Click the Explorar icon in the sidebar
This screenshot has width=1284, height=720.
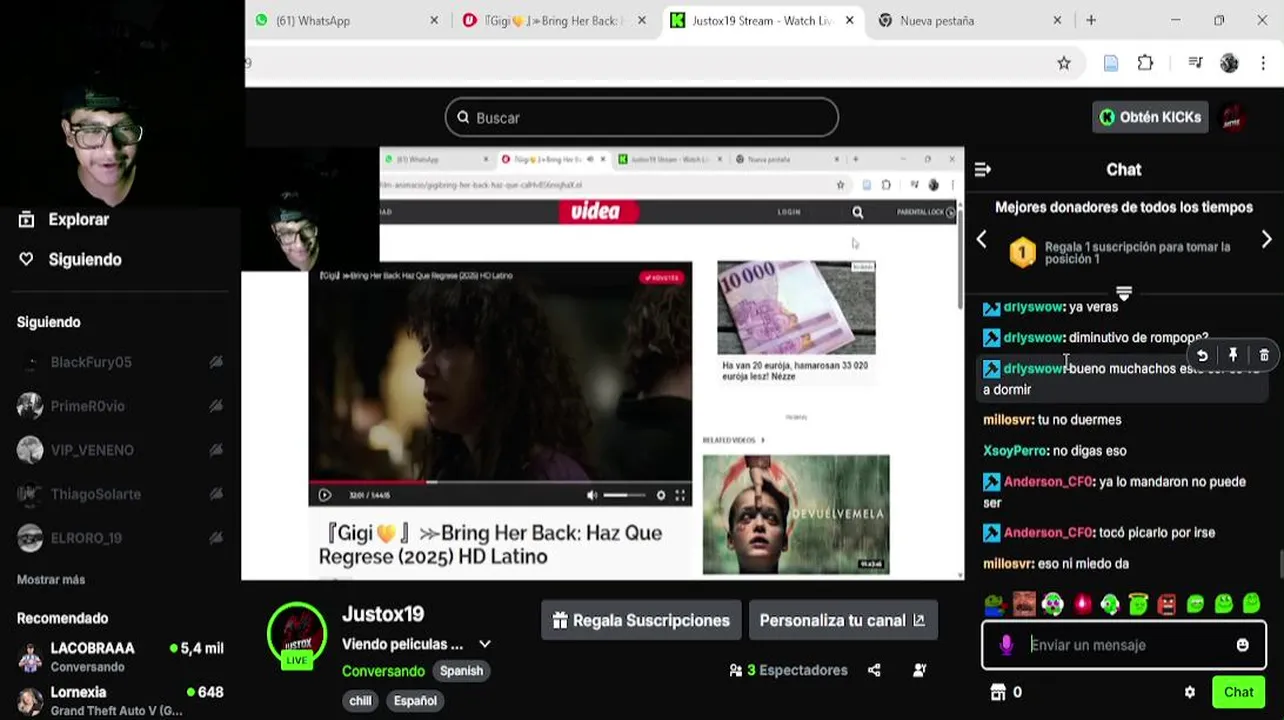point(26,219)
